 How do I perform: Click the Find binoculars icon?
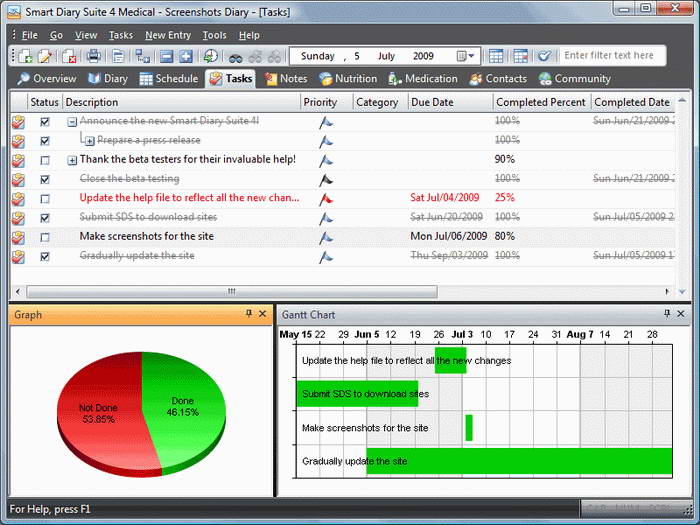(235, 57)
